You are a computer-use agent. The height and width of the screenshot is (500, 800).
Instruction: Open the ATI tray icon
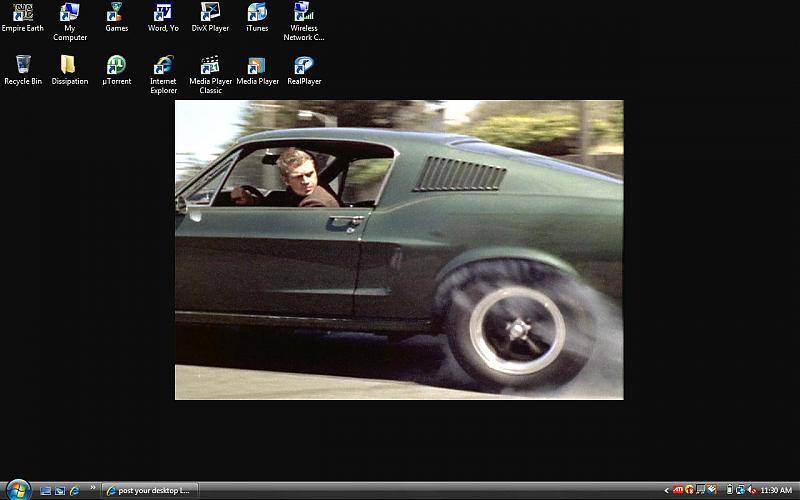678,490
